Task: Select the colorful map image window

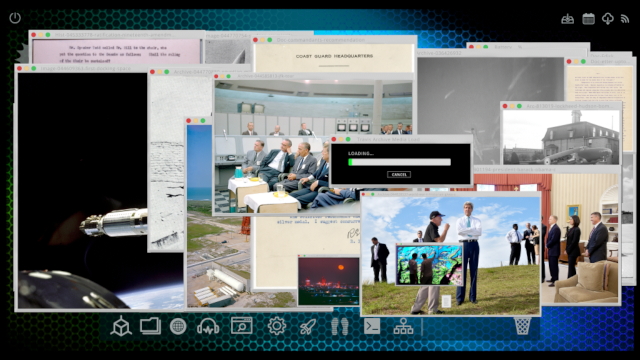Action: (x=429, y=264)
